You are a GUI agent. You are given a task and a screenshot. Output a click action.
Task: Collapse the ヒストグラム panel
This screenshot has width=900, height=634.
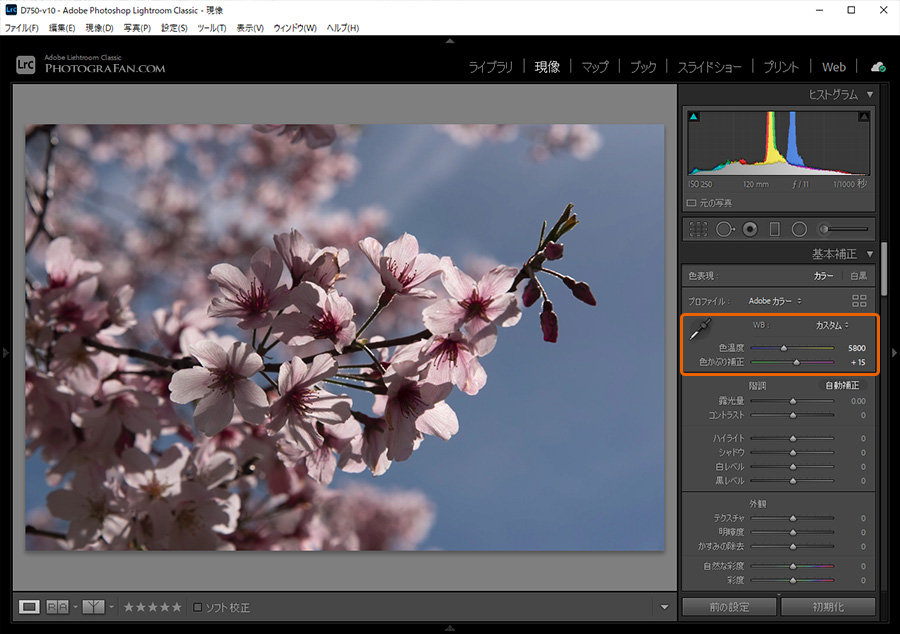pyautogui.click(x=870, y=94)
